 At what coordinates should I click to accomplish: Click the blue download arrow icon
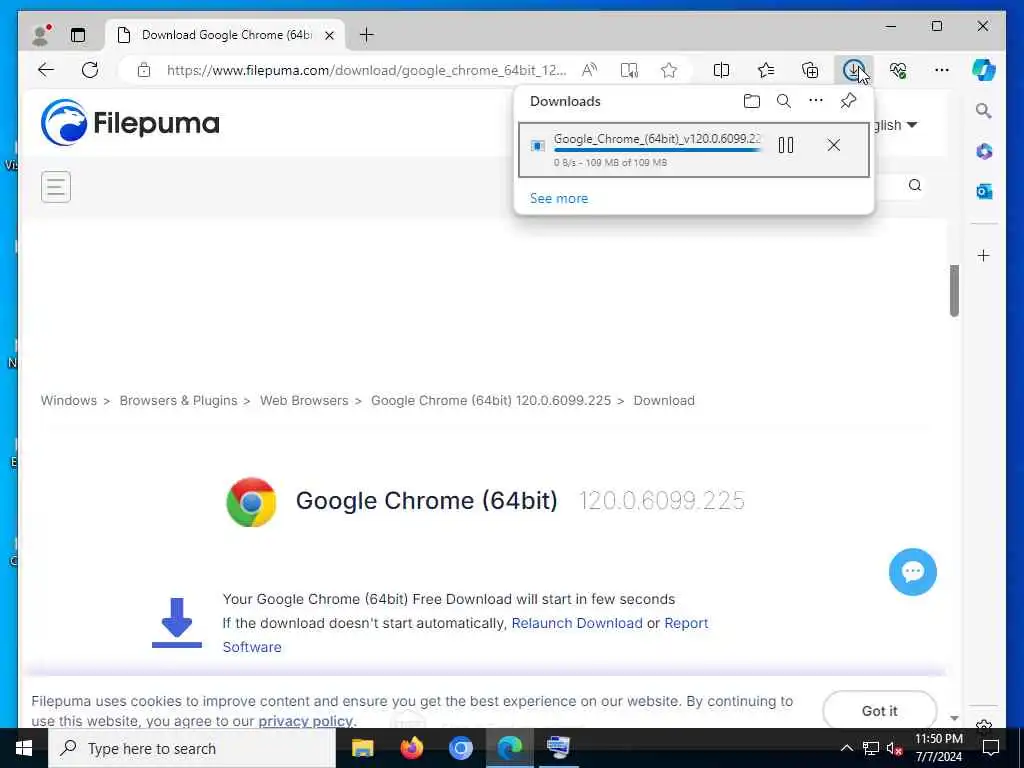coord(177,622)
